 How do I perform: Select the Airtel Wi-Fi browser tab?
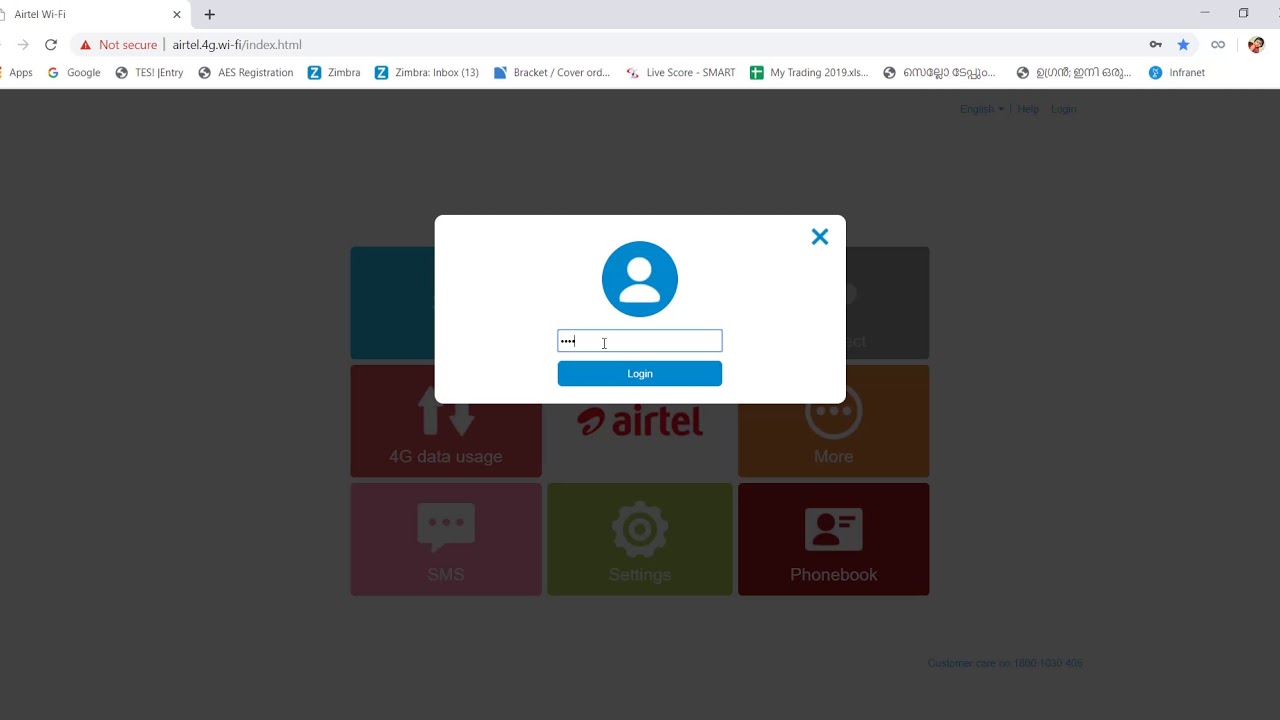[x=90, y=15]
